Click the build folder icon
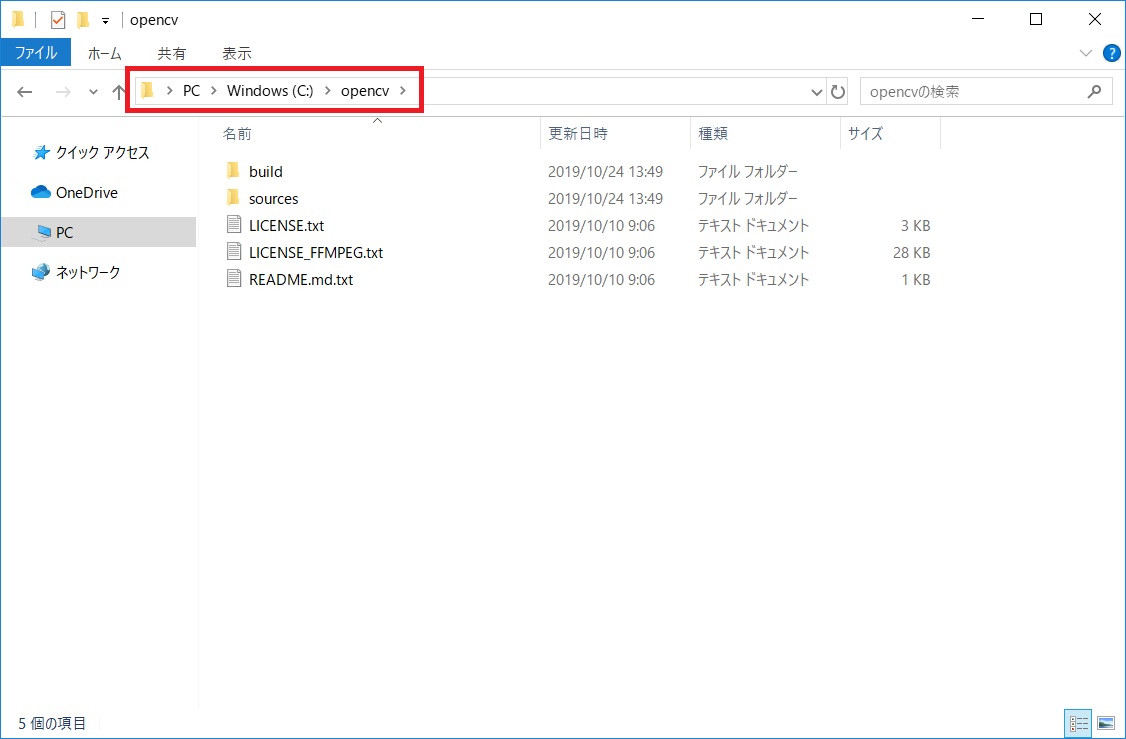Image resolution: width=1126 pixels, height=739 pixels. 233,171
